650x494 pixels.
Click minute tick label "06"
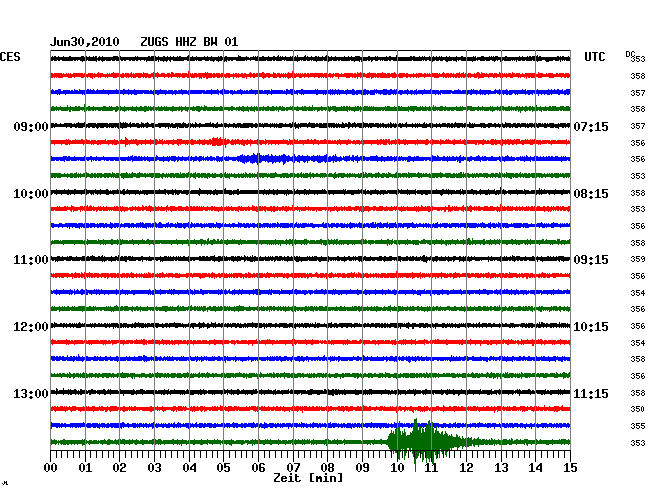click(258, 467)
